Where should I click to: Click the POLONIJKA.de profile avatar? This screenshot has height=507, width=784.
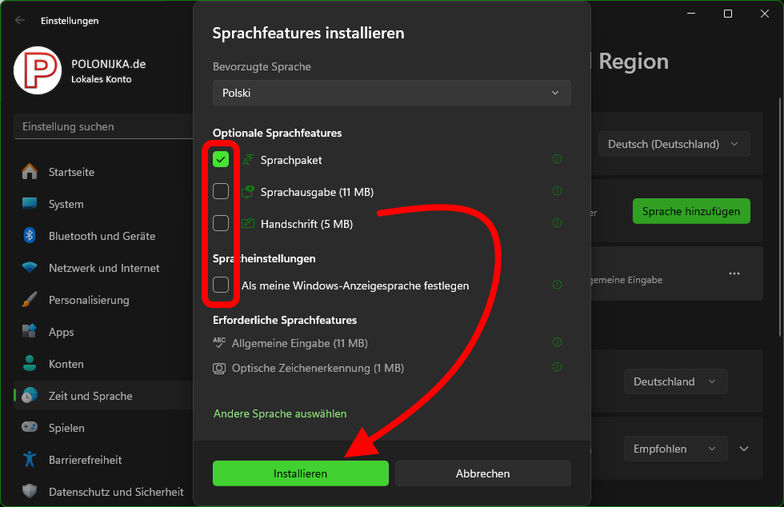38,71
